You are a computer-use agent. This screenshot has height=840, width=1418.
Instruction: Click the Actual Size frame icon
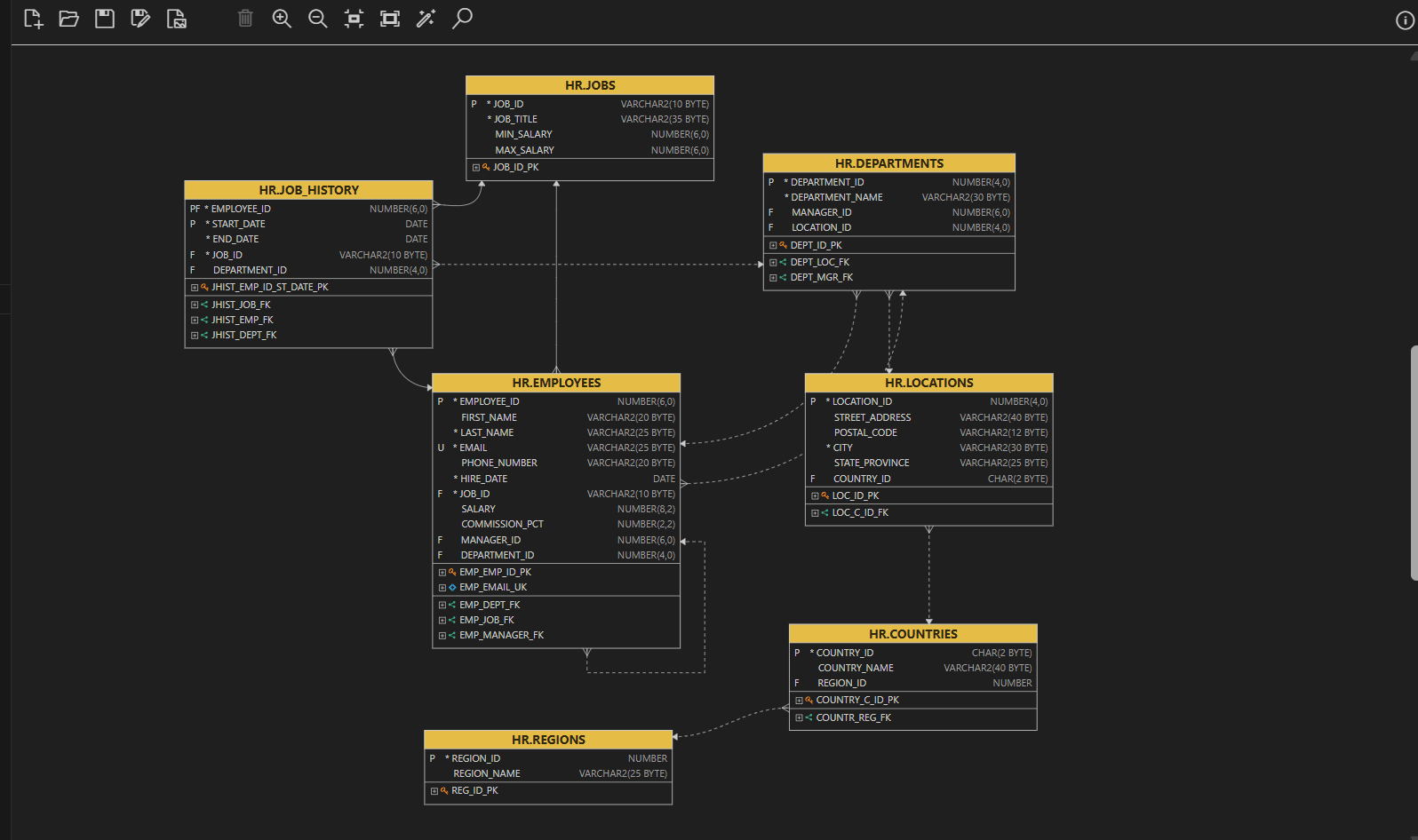(x=389, y=19)
